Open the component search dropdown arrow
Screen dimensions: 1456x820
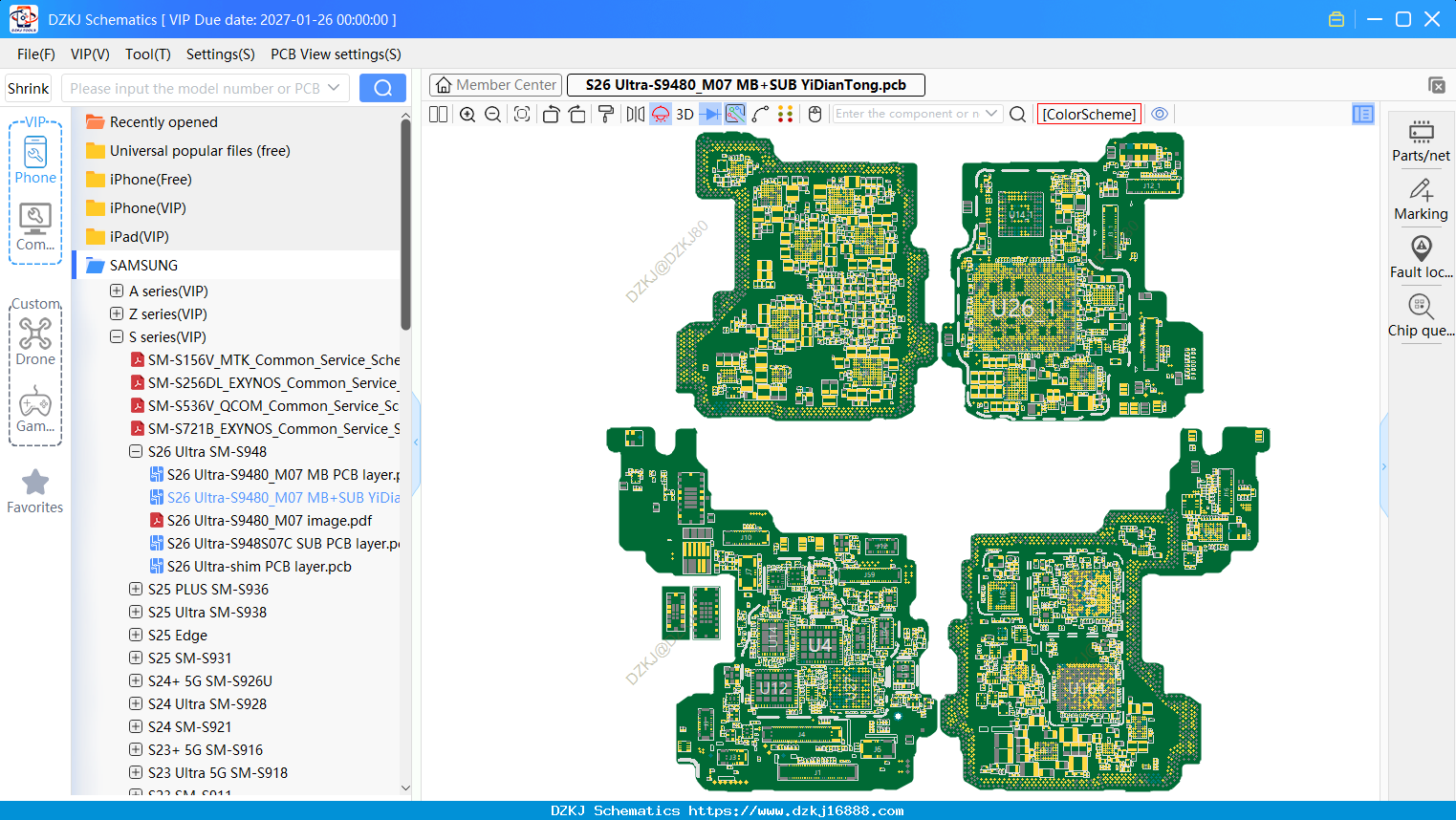(991, 114)
